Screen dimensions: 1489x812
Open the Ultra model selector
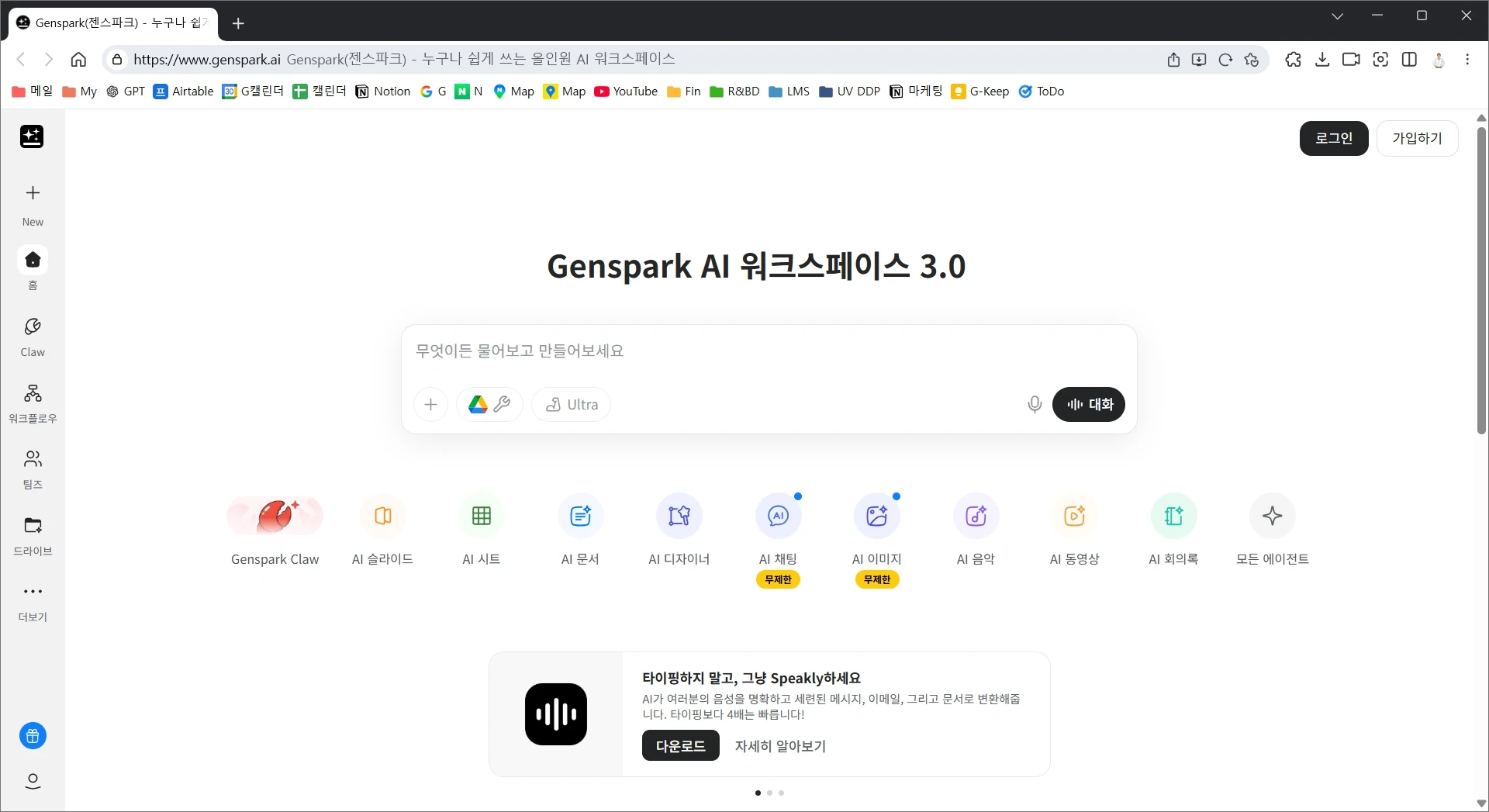pyautogui.click(x=572, y=404)
